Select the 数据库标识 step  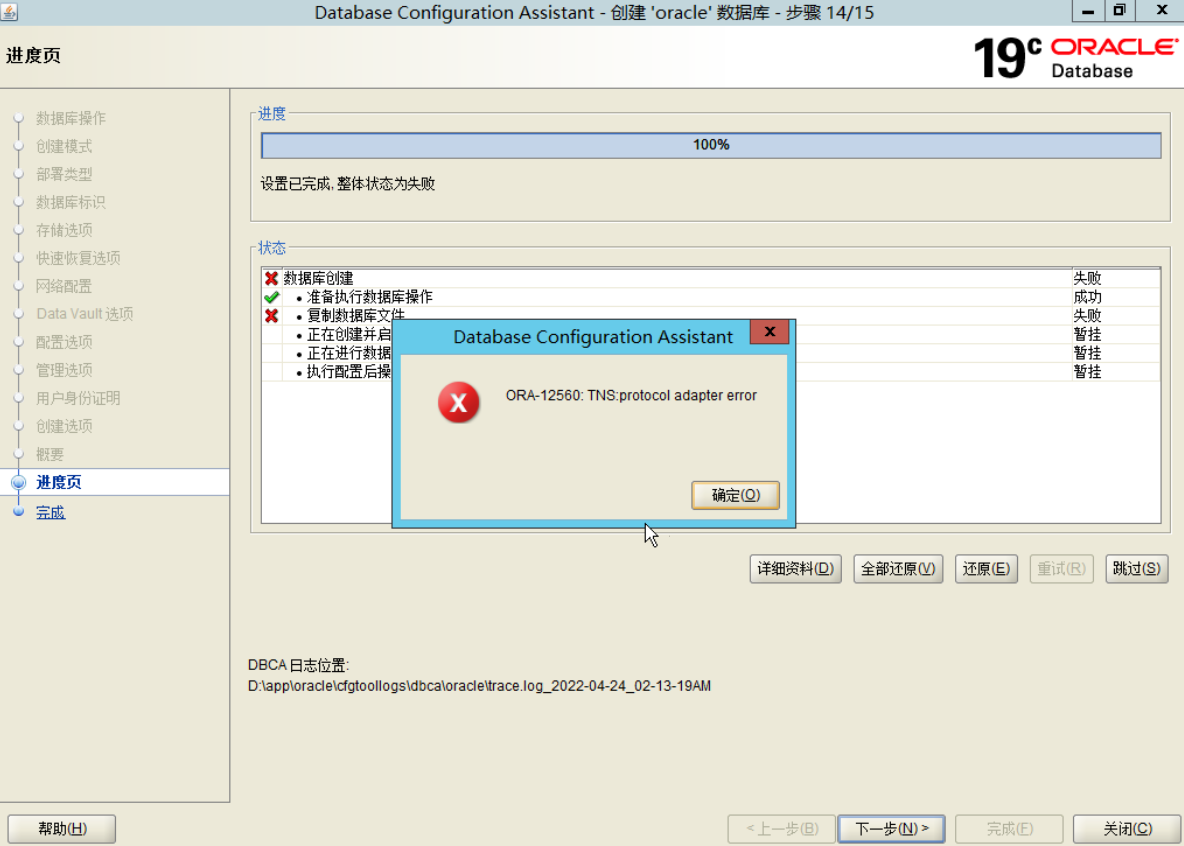[71, 202]
